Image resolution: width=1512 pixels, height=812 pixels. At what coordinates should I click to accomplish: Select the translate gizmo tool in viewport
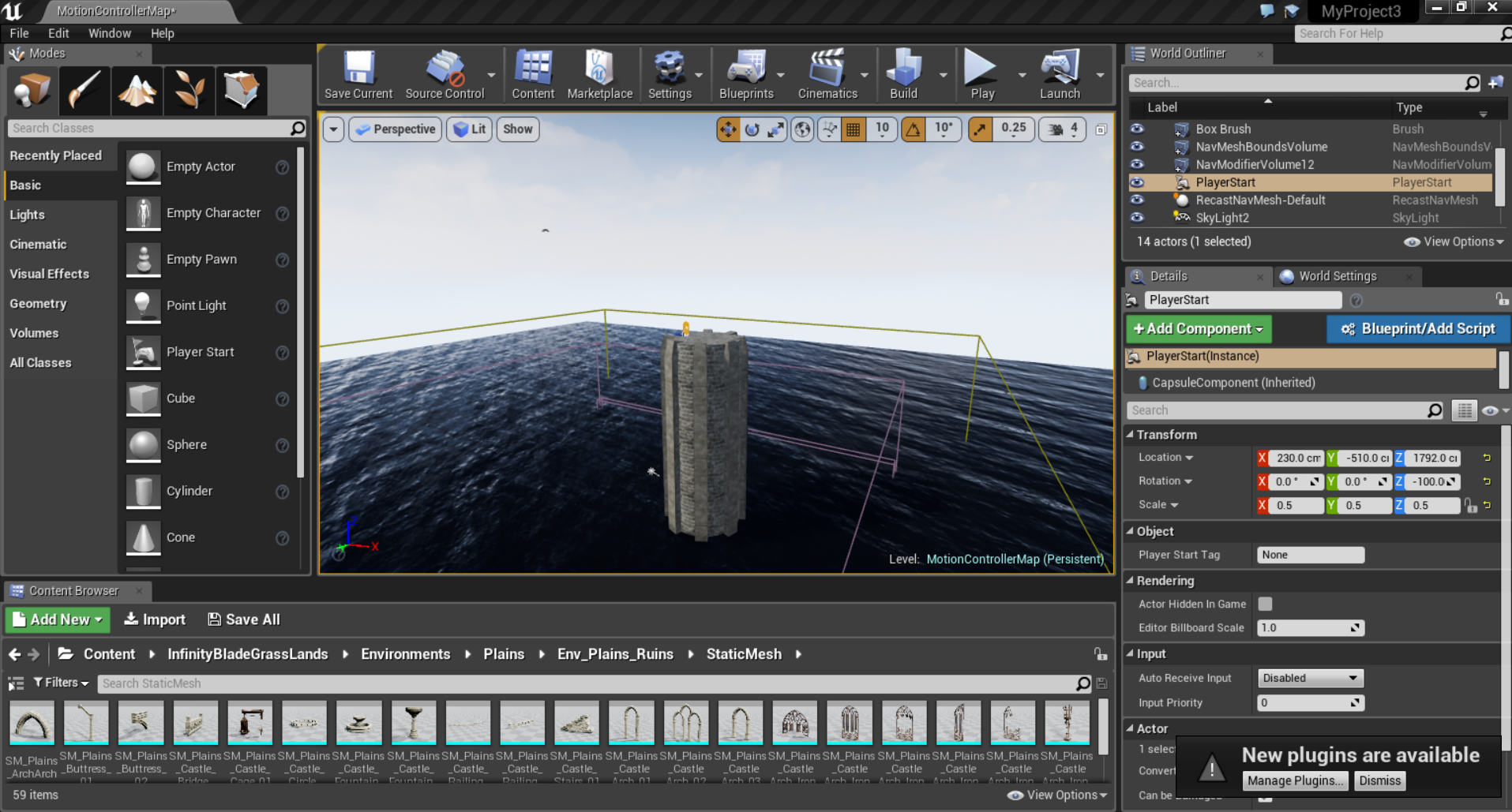tap(728, 129)
